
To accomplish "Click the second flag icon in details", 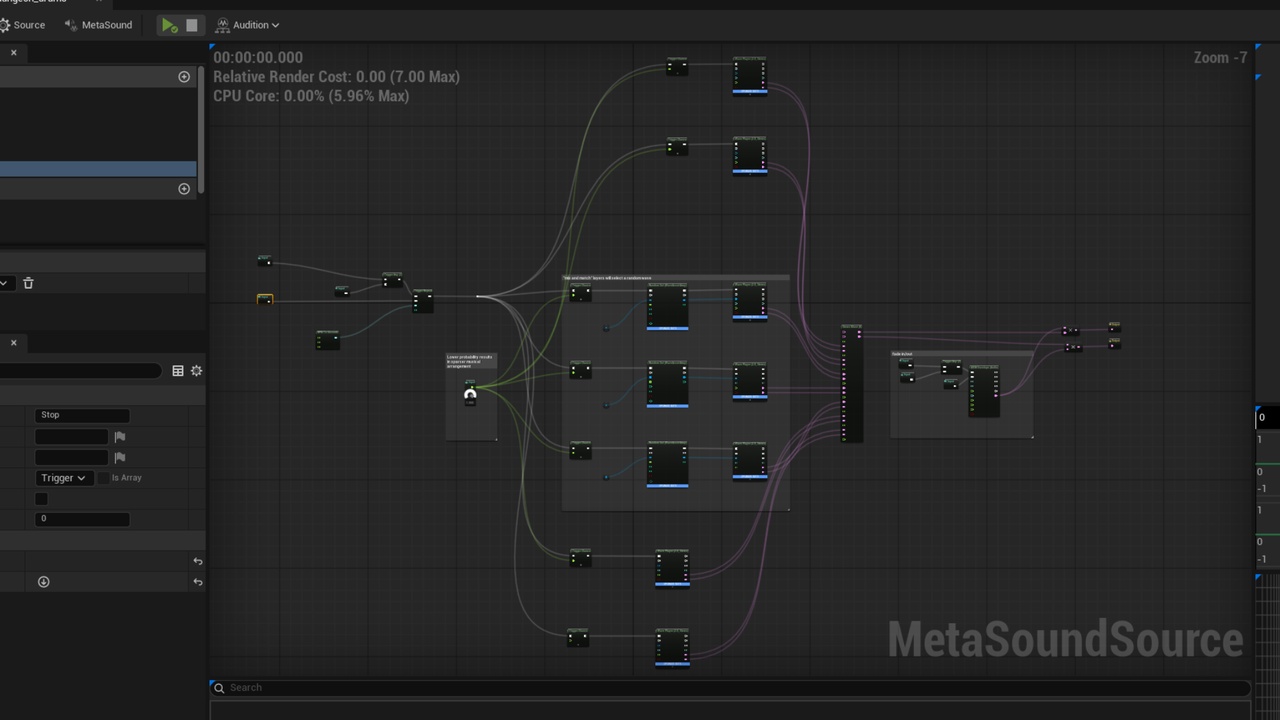I will pyautogui.click(x=120, y=458).
